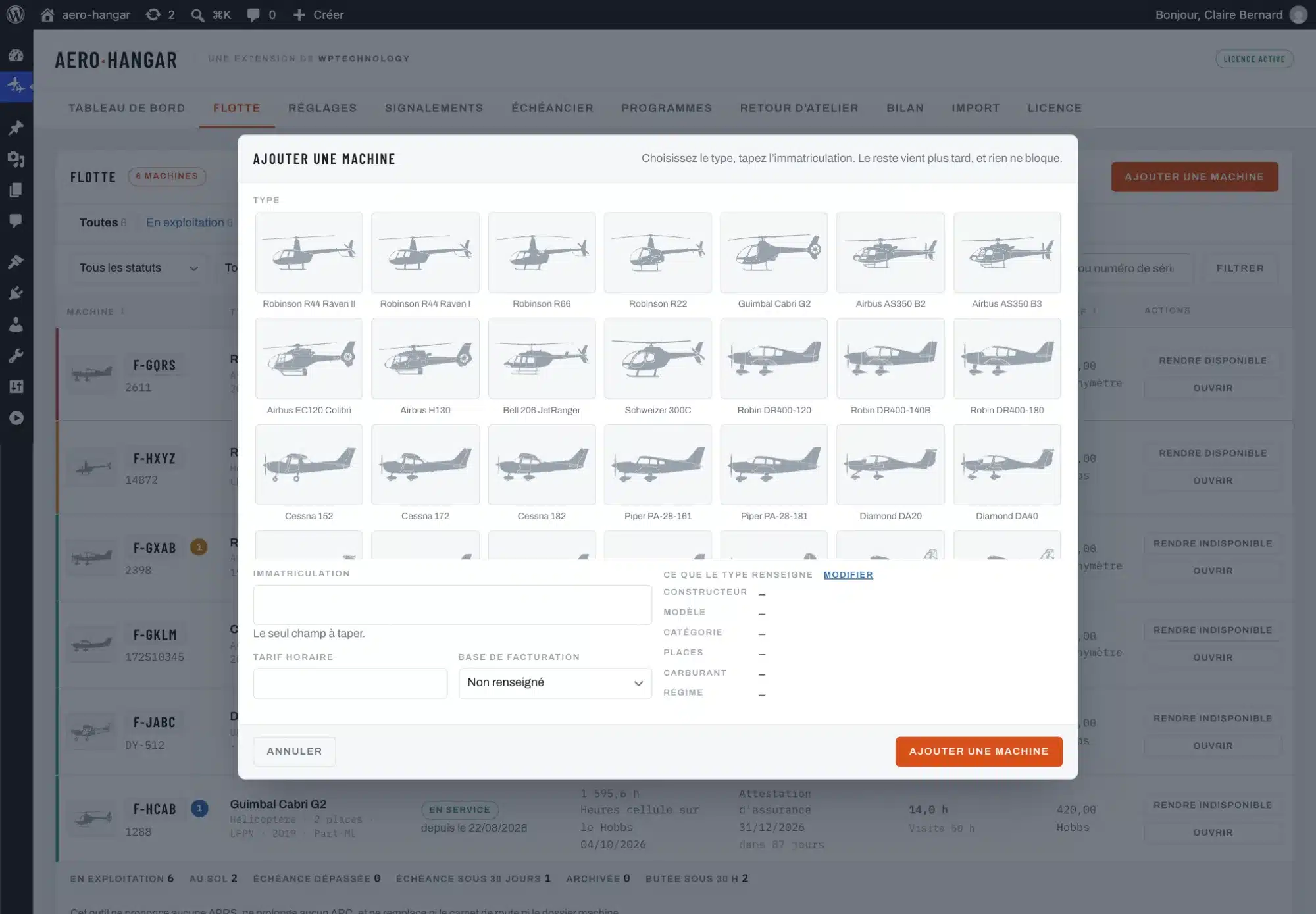This screenshot has width=1316, height=914.
Task: Click the airplane sidebar menu icon
Action: [16, 86]
